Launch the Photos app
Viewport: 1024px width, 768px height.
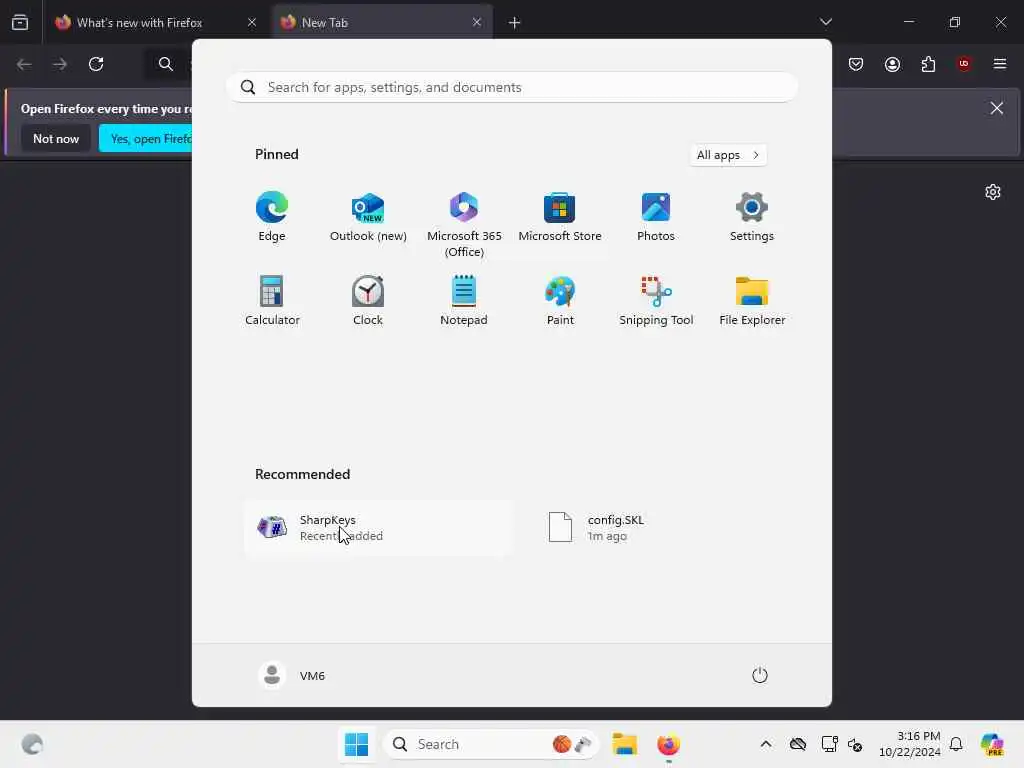point(656,217)
